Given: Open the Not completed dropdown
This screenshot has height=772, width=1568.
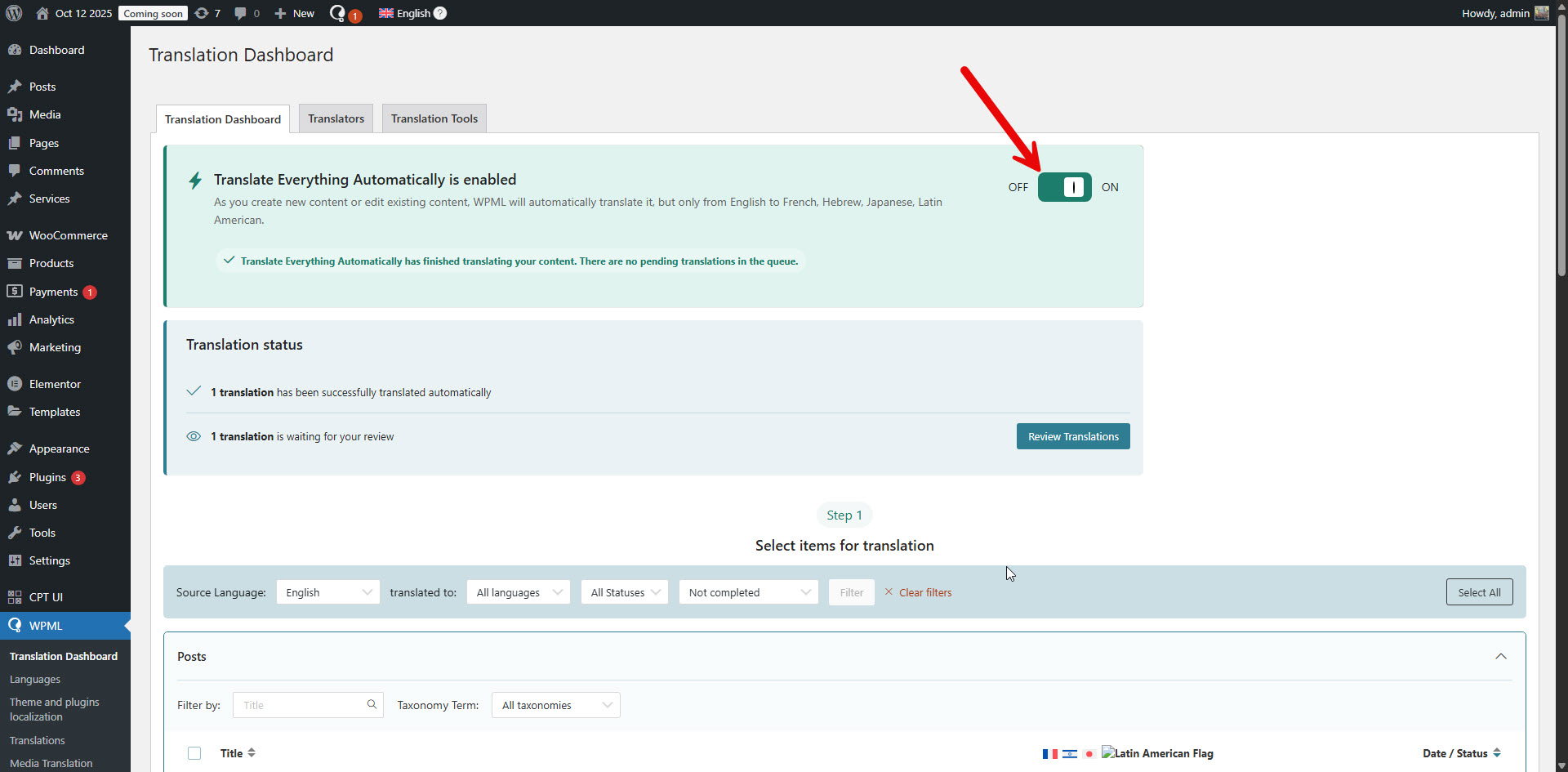Looking at the screenshot, I should (x=748, y=592).
